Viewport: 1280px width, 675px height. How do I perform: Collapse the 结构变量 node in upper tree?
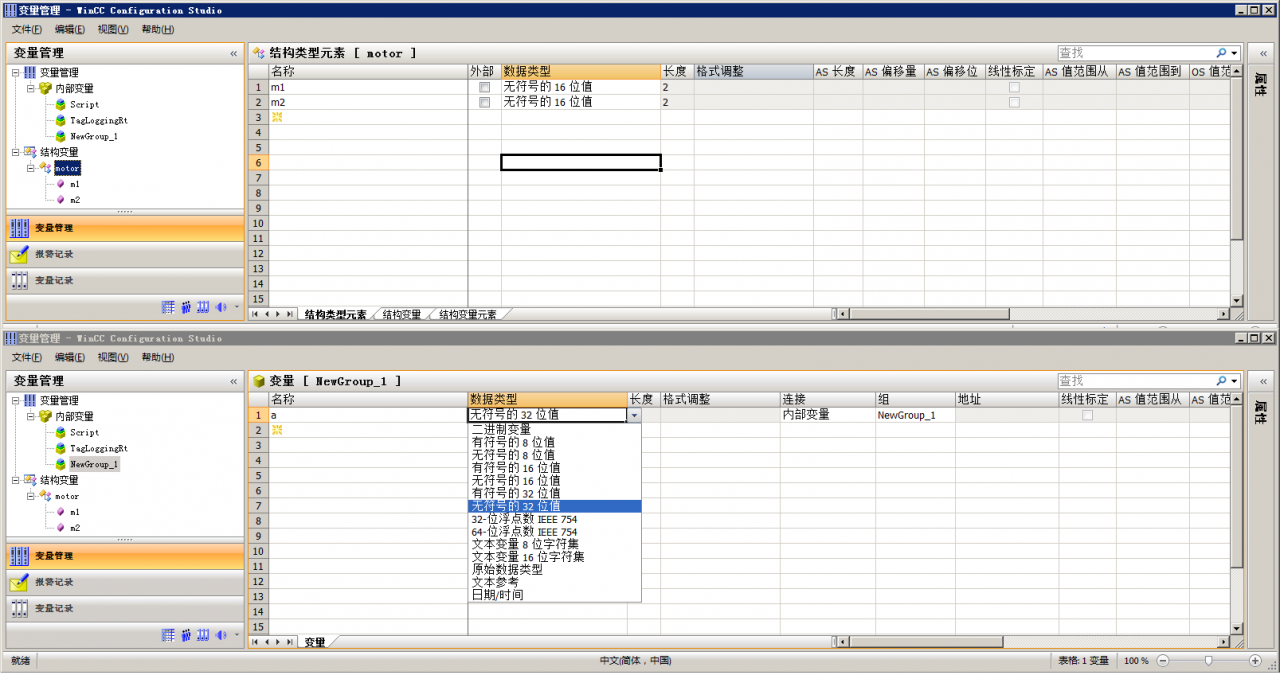15,152
